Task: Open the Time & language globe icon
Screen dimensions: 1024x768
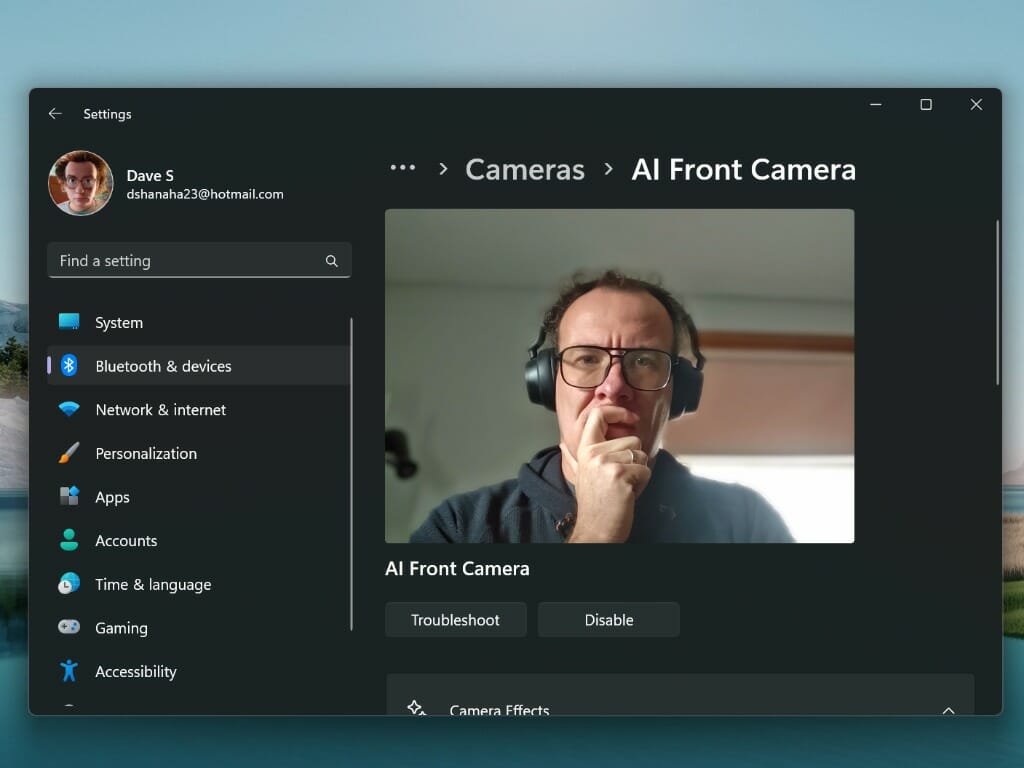Action: [69, 583]
